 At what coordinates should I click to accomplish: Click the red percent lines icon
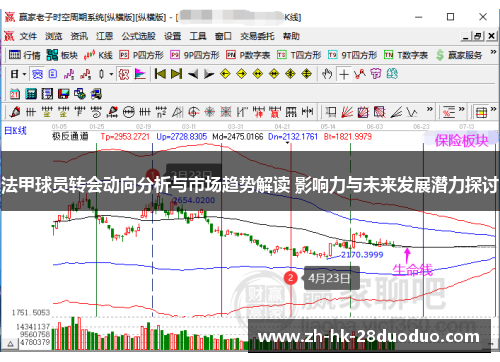coord(449,112)
